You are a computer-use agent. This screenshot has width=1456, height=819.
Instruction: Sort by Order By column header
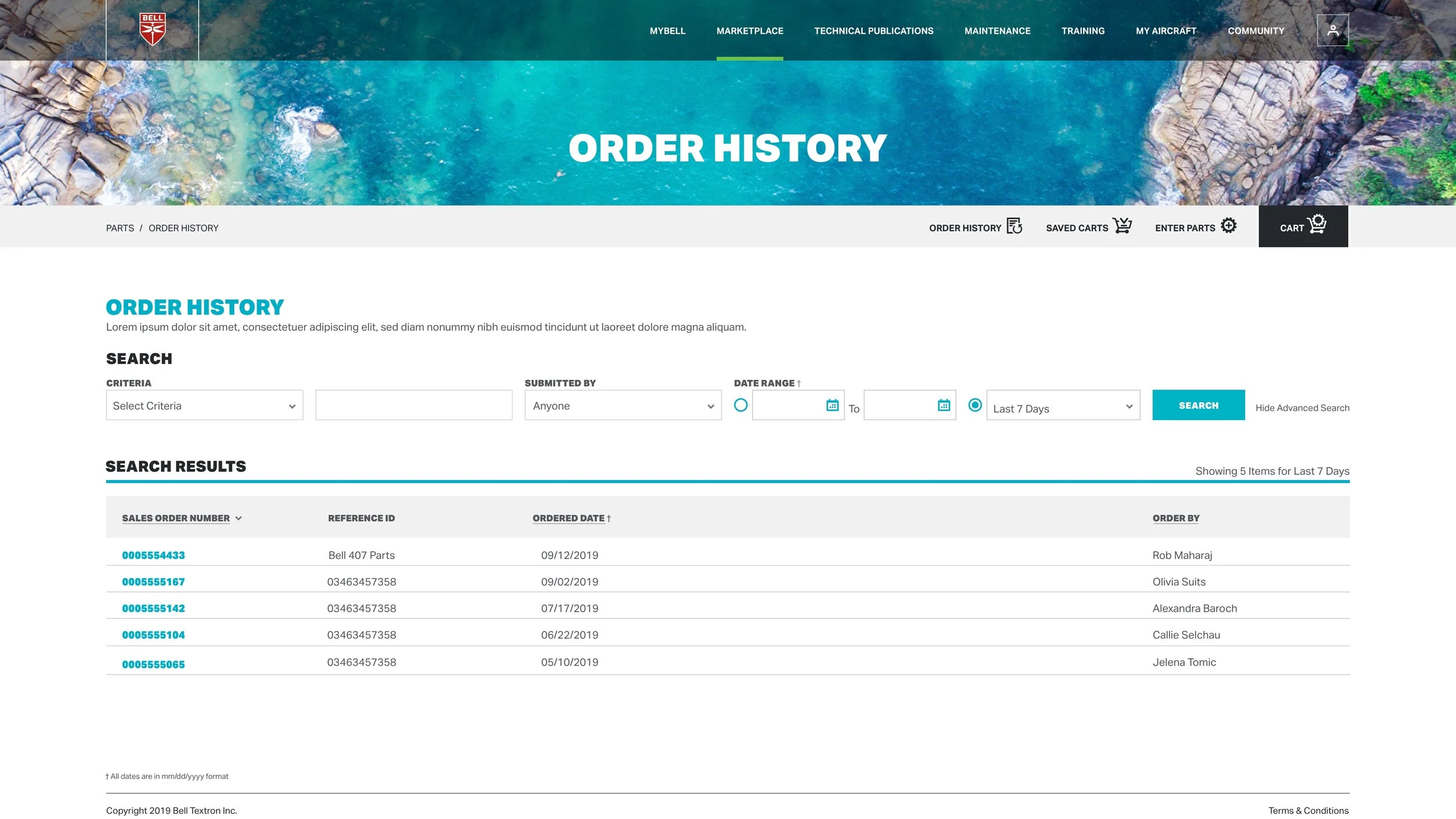click(x=1176, y=518)
